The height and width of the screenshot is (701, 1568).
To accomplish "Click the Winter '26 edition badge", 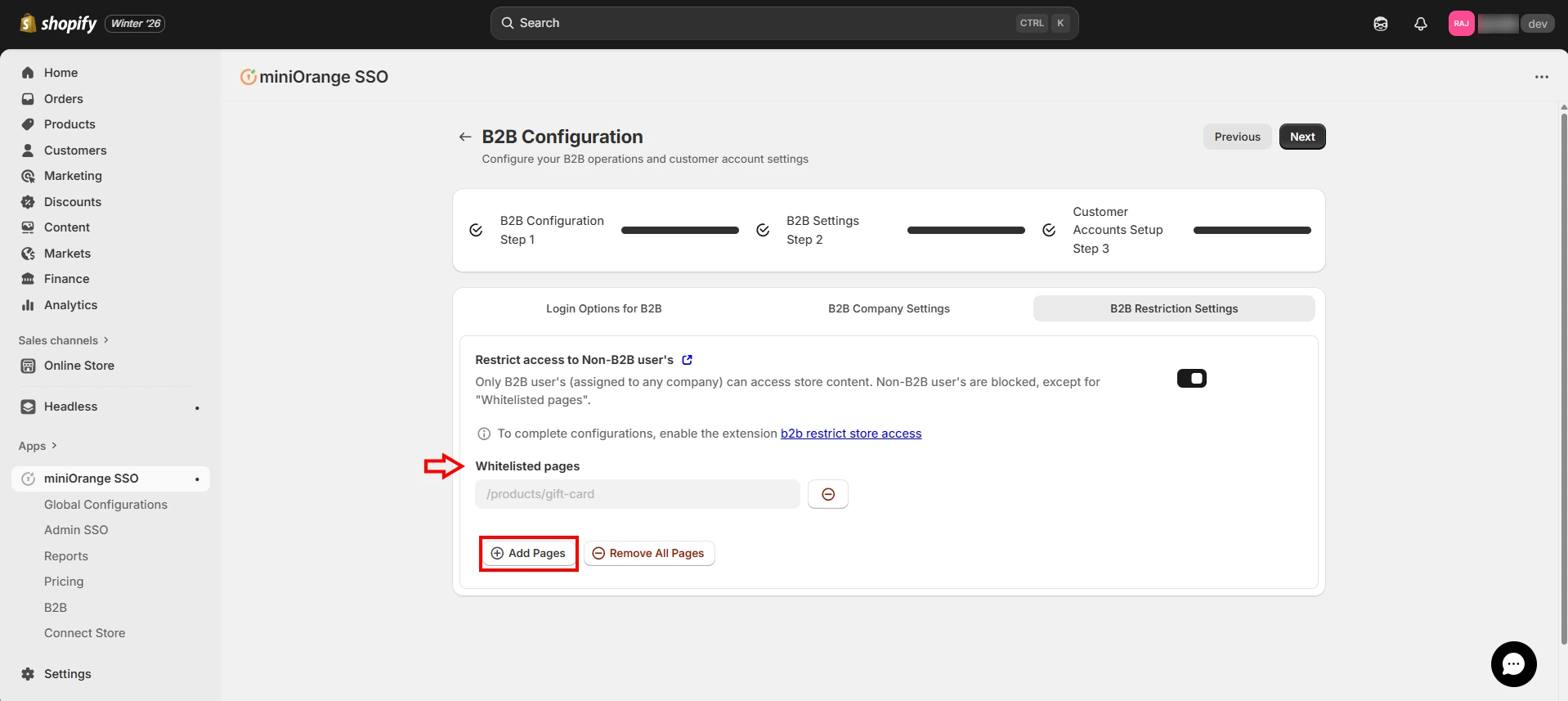I will click(x=135, y=23).
